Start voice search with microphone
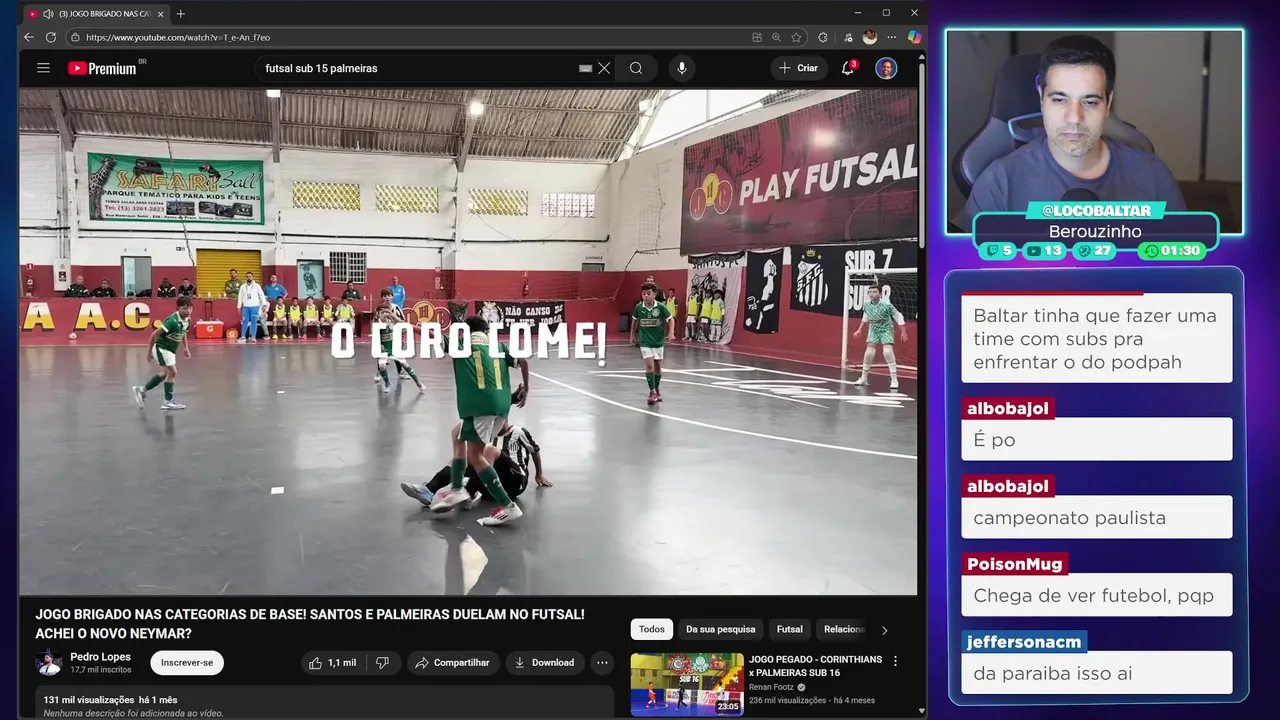 coord(682,68)
